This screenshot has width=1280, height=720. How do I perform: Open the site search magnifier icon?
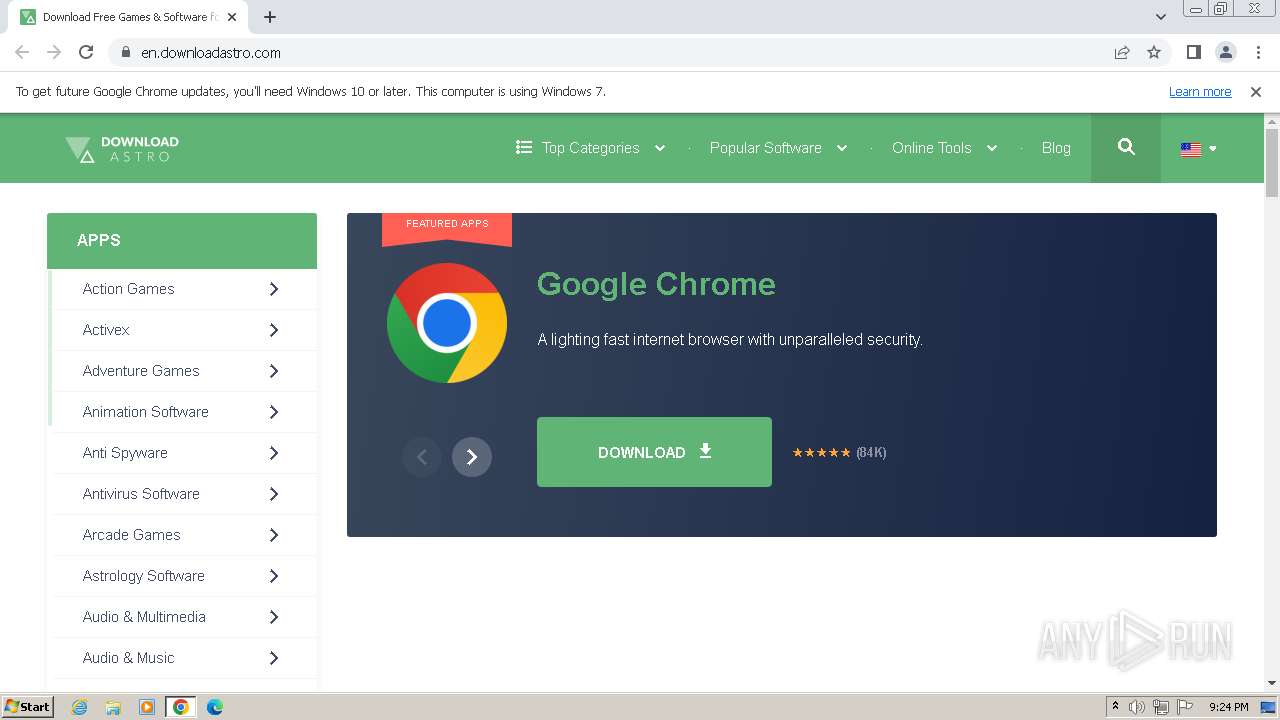coord(1126,147)
